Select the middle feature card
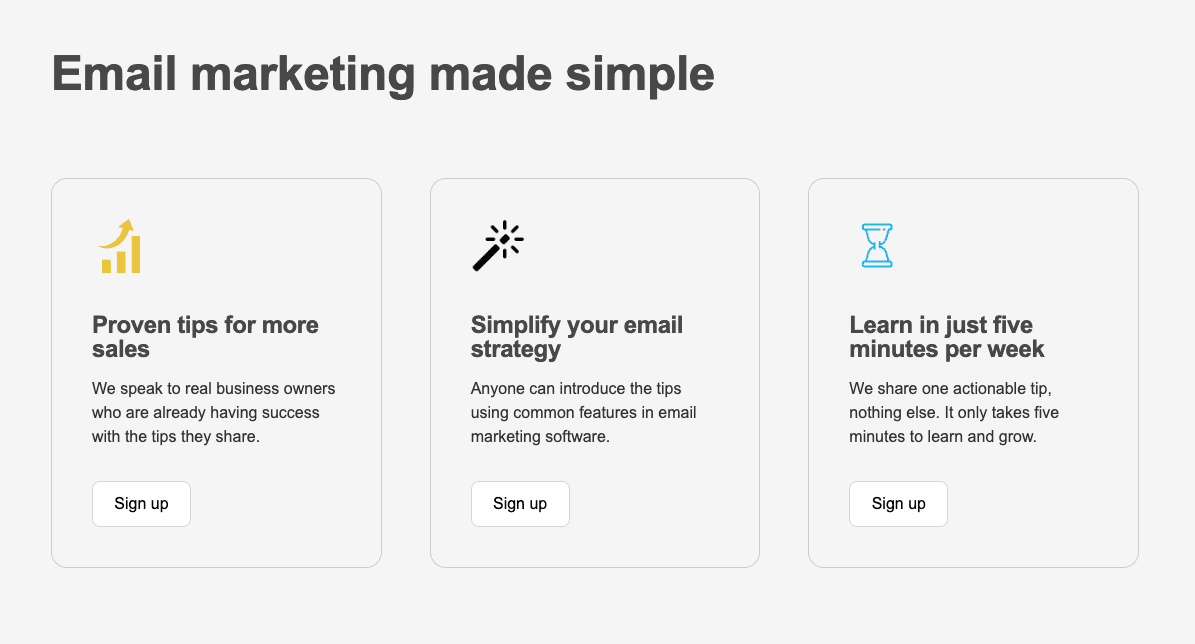Screen dimensions: 1195x644 [595, 372]
